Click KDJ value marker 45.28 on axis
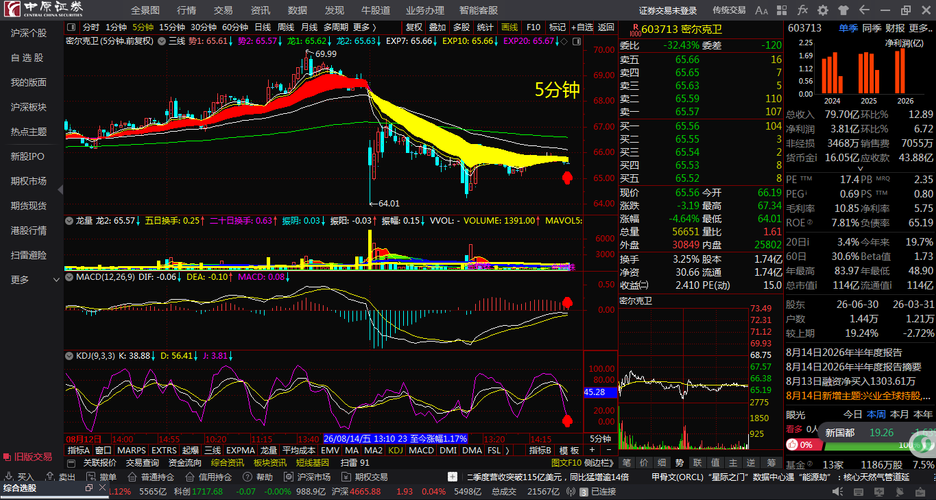The height and width of the screenshot is (500, 936). tap(599, 392)
